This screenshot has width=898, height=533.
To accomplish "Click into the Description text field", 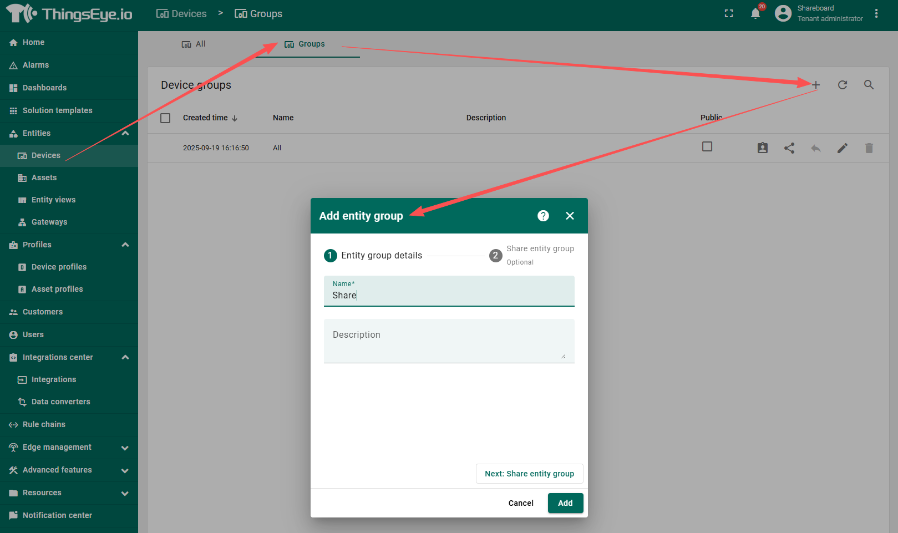I will tap(449, 340).
